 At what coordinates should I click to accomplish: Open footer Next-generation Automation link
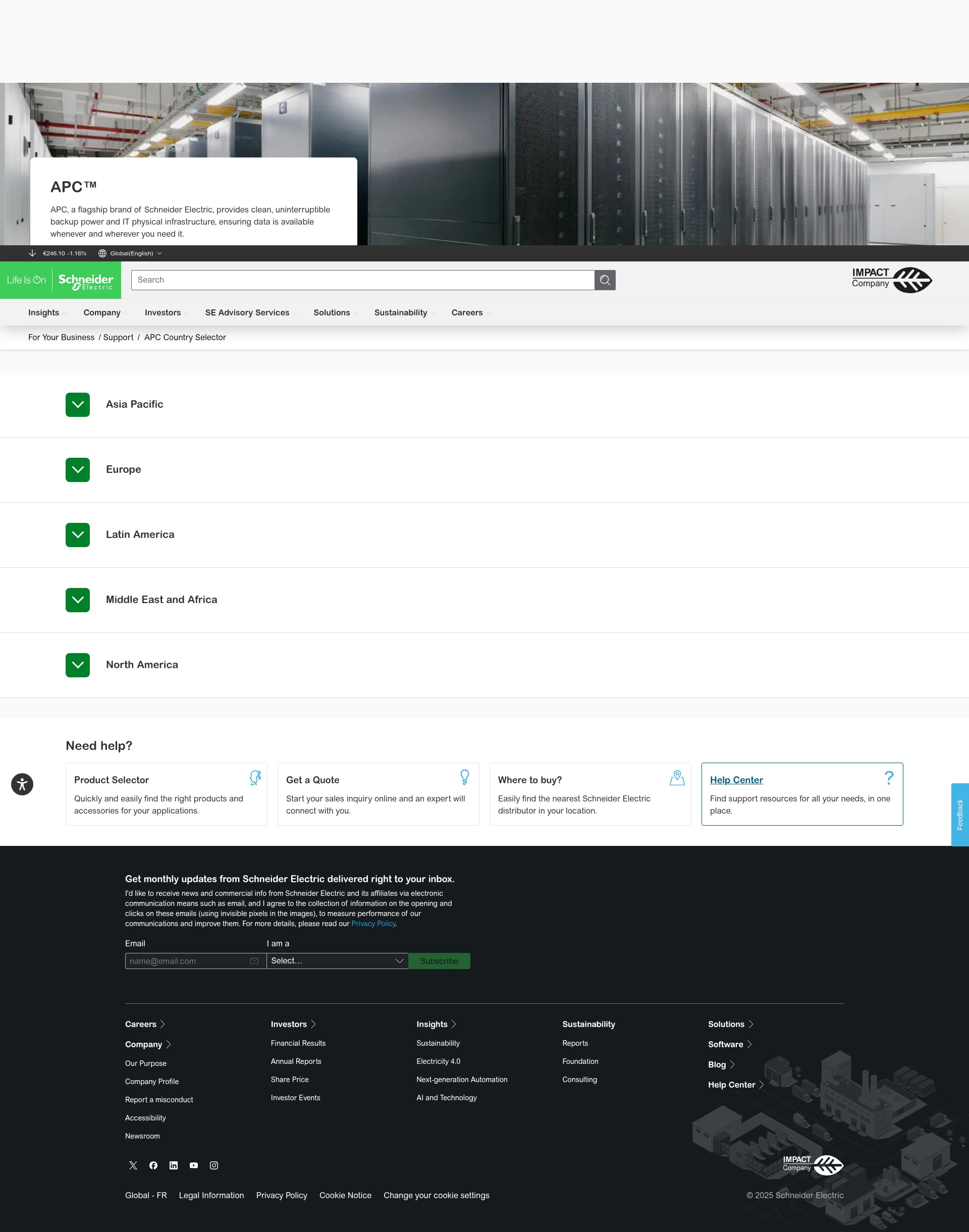pyautogui.click(x=462, y=1080)
